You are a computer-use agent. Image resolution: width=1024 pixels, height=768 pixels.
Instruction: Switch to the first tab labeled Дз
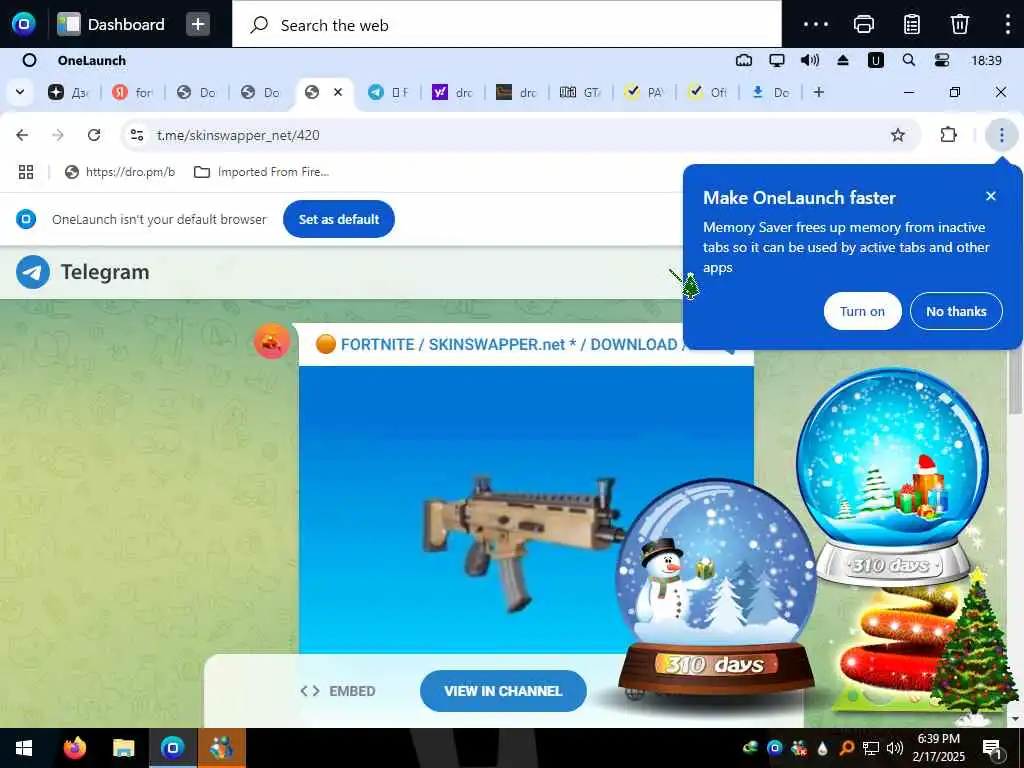click(x=68, y=93)
